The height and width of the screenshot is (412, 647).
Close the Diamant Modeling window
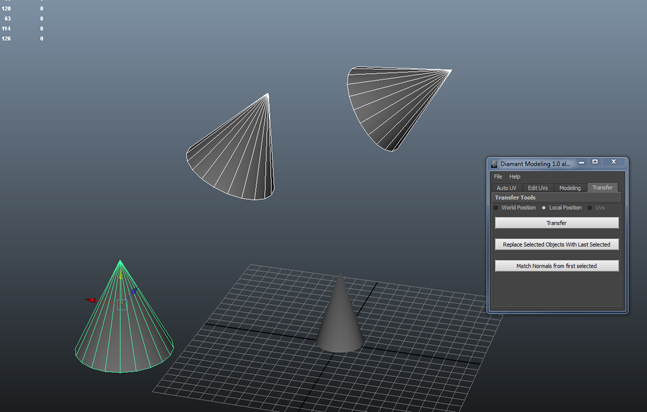(x=614, y=163)
